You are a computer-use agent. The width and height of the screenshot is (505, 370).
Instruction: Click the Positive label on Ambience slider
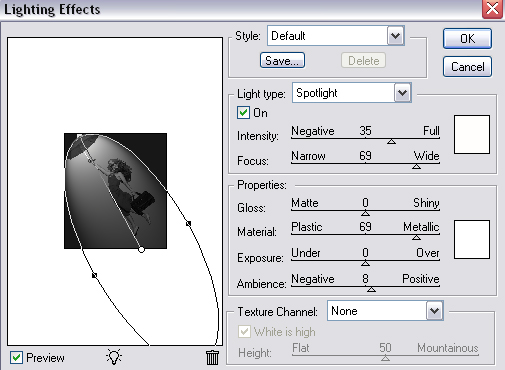[x=421, y=279]
